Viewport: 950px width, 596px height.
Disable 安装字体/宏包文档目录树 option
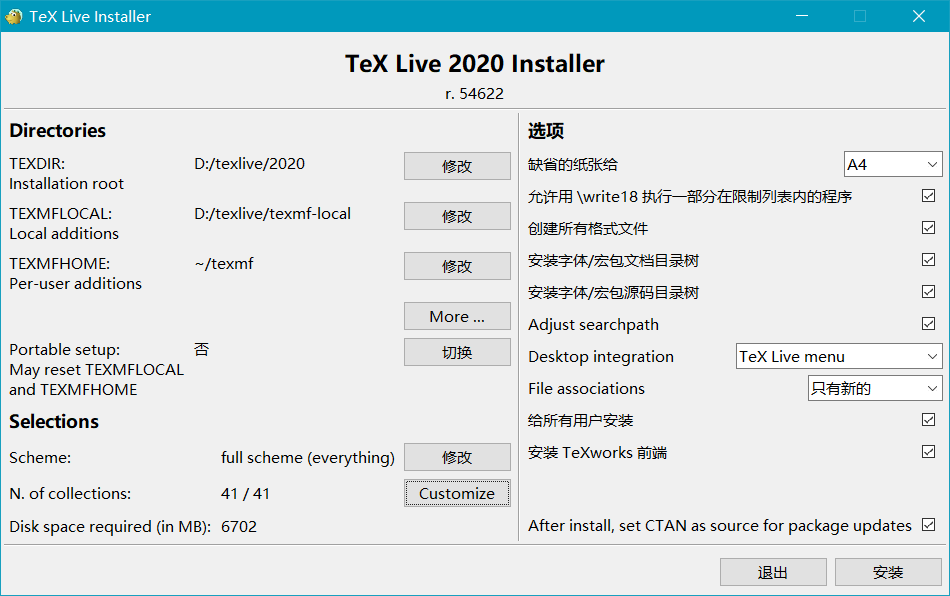[x=929, y=260]
